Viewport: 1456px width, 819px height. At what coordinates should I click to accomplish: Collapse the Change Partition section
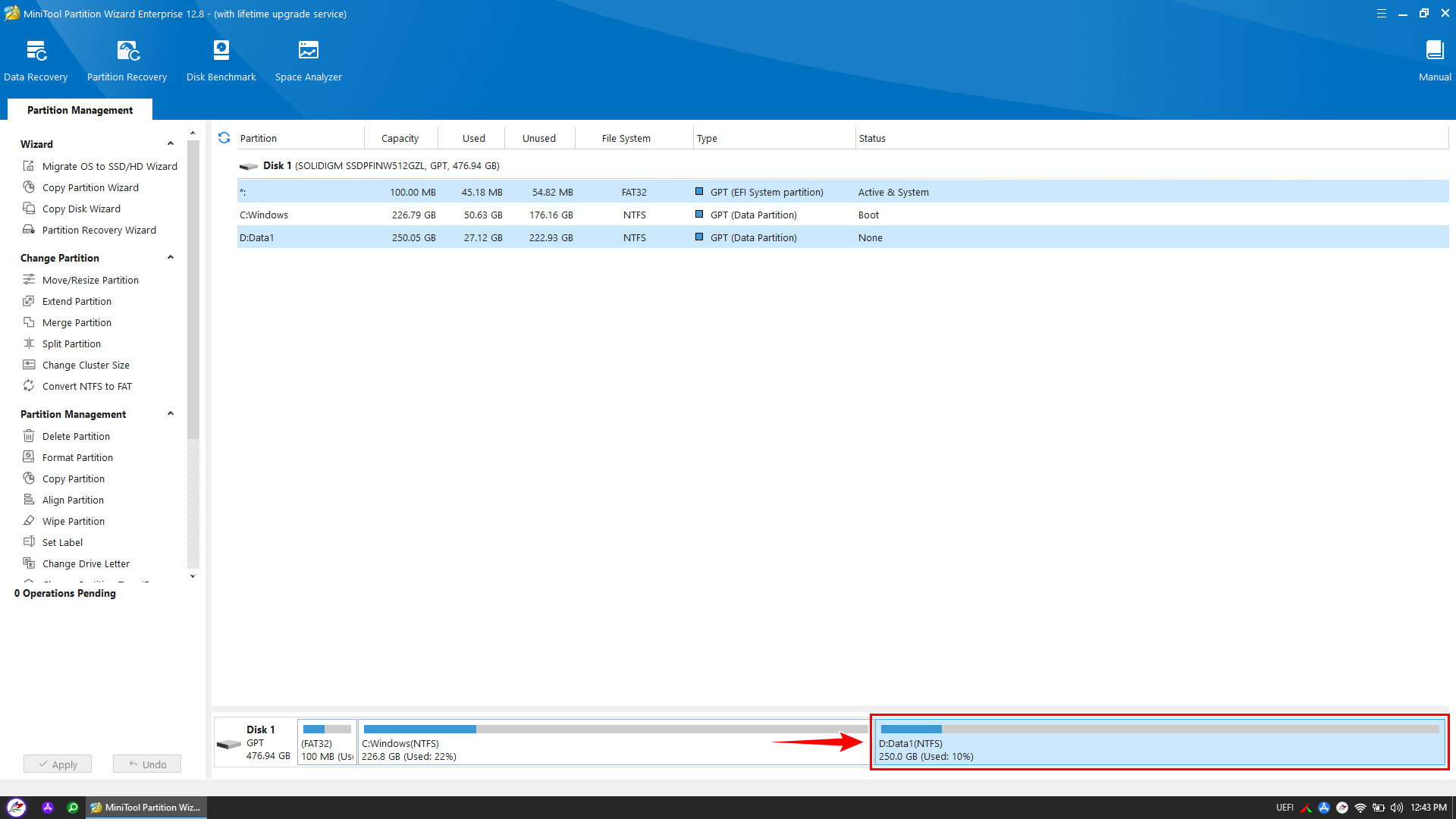(x=171, y=257)
